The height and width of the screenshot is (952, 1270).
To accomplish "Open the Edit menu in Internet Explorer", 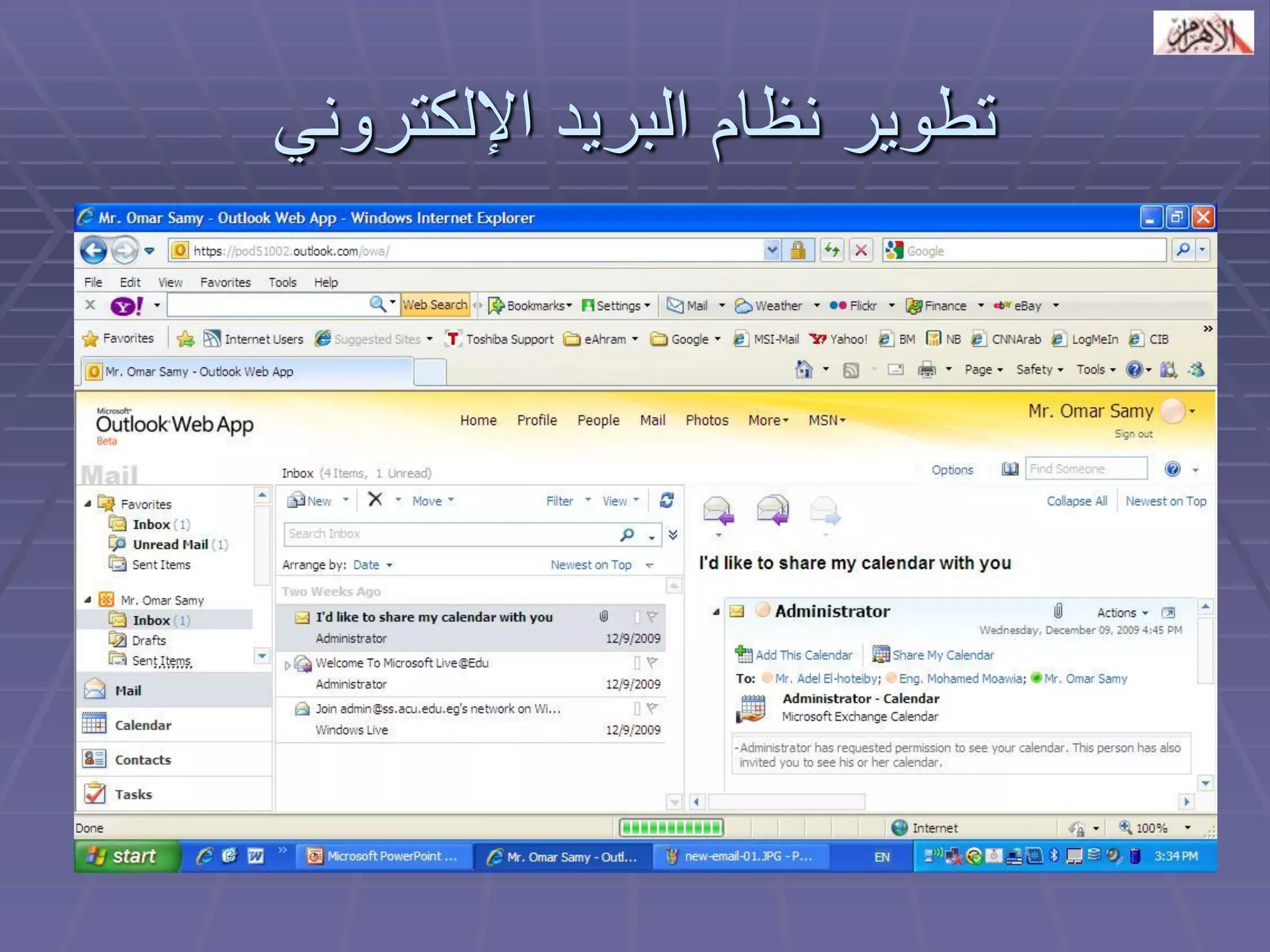I will [130, 282].
